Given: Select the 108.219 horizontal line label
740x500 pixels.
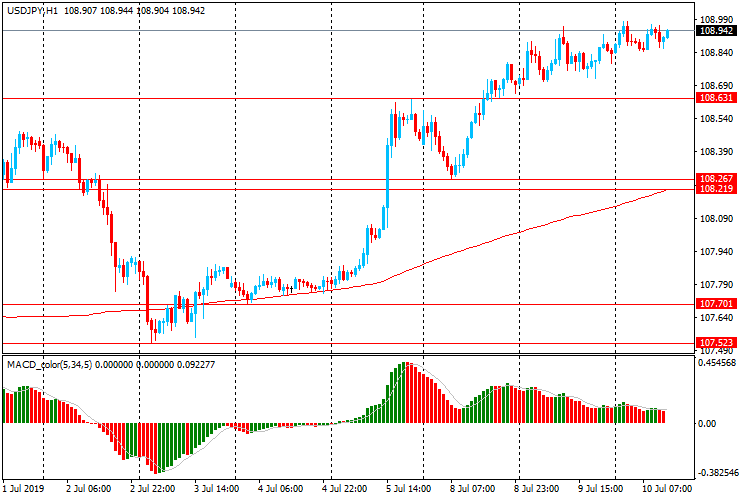Looking at the screenshot, I should pyautogui.click(x=716, y=189).
